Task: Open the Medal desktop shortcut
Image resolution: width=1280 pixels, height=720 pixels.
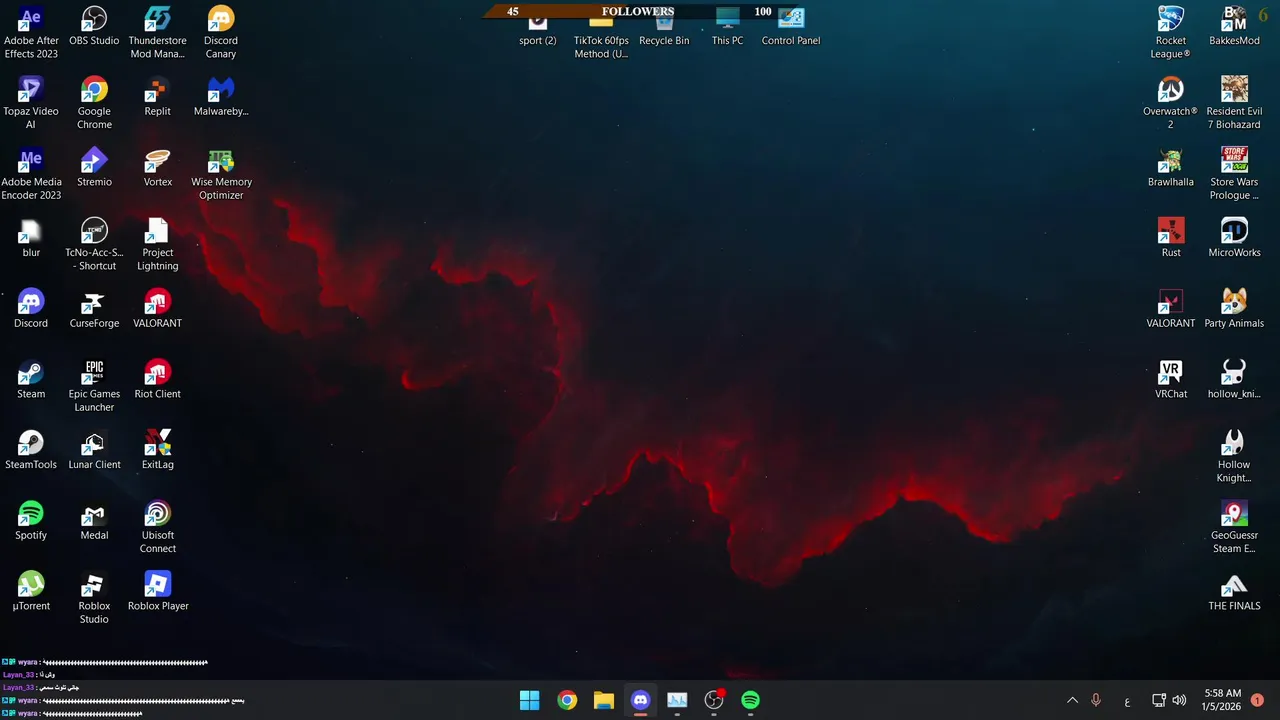Action: 94,520
